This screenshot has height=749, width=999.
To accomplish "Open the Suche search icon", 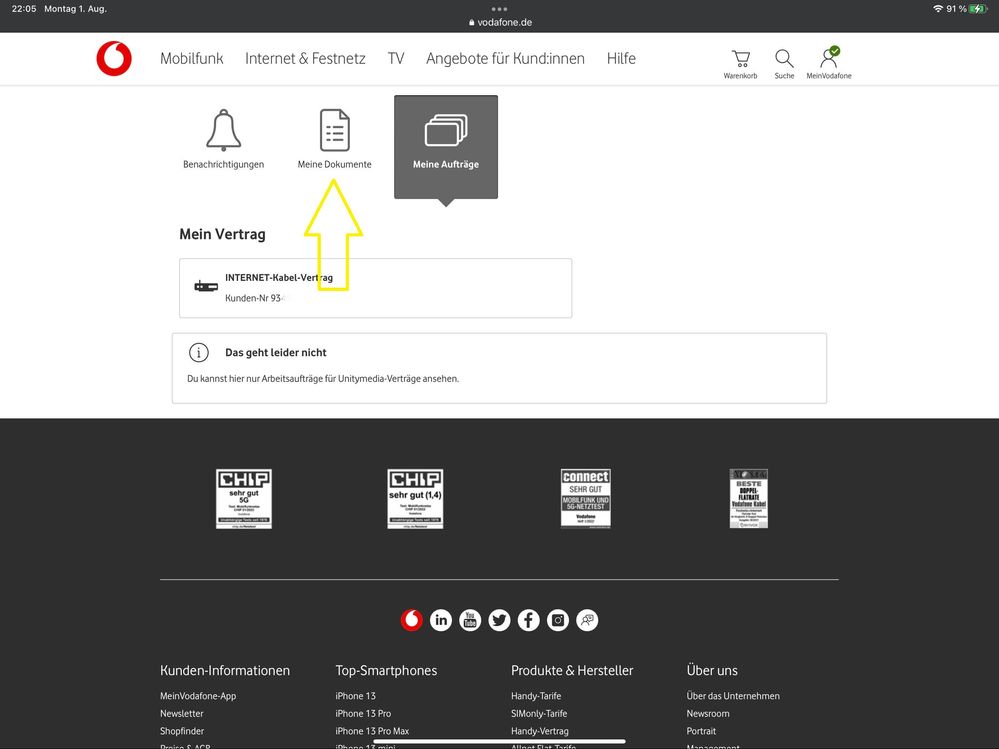I will 784,64.
